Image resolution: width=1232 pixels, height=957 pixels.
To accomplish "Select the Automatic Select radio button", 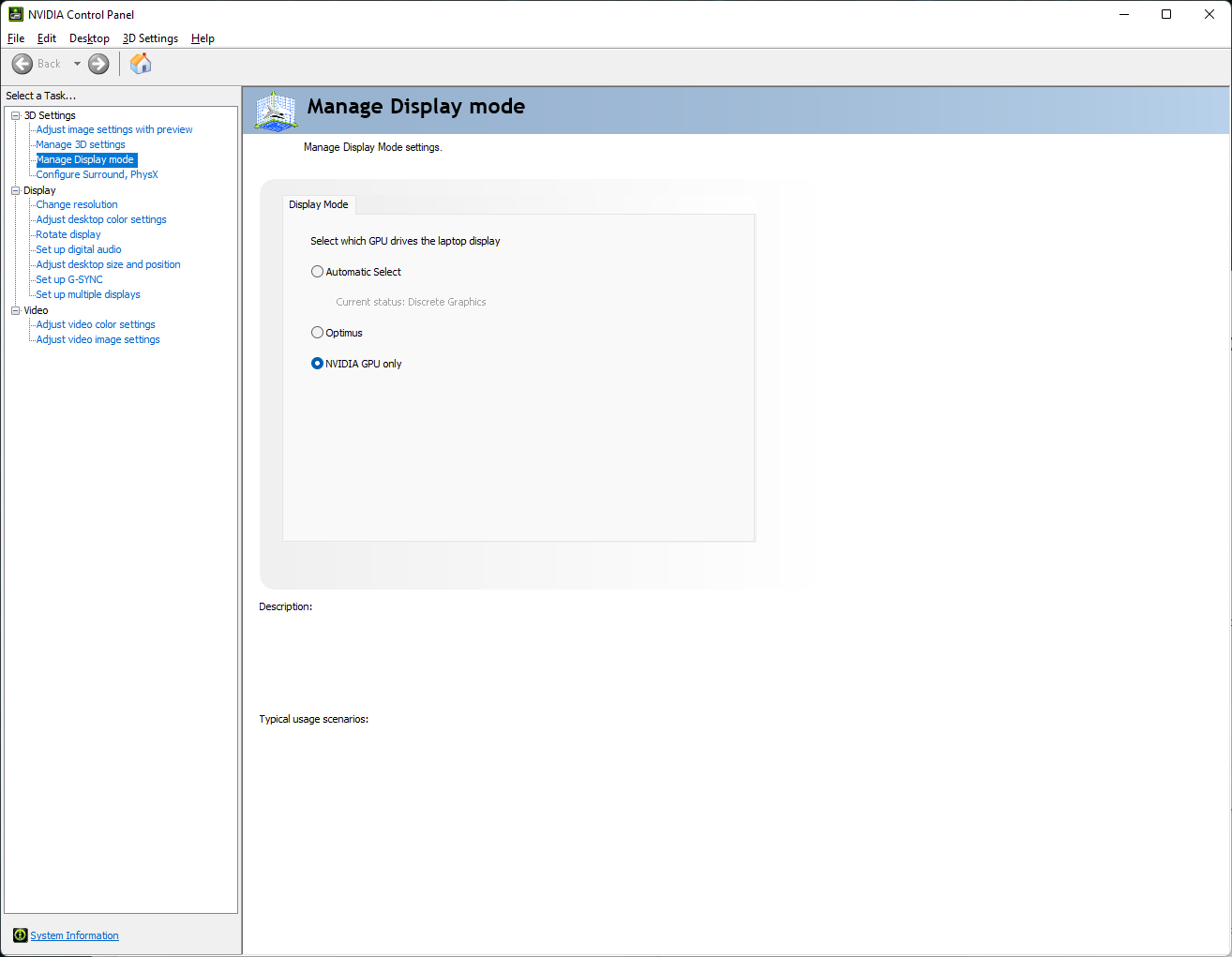I will coord(317,272).
